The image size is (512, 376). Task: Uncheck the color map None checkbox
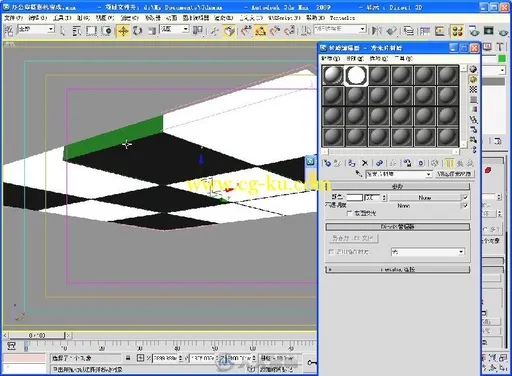click(x=465, y=197)
